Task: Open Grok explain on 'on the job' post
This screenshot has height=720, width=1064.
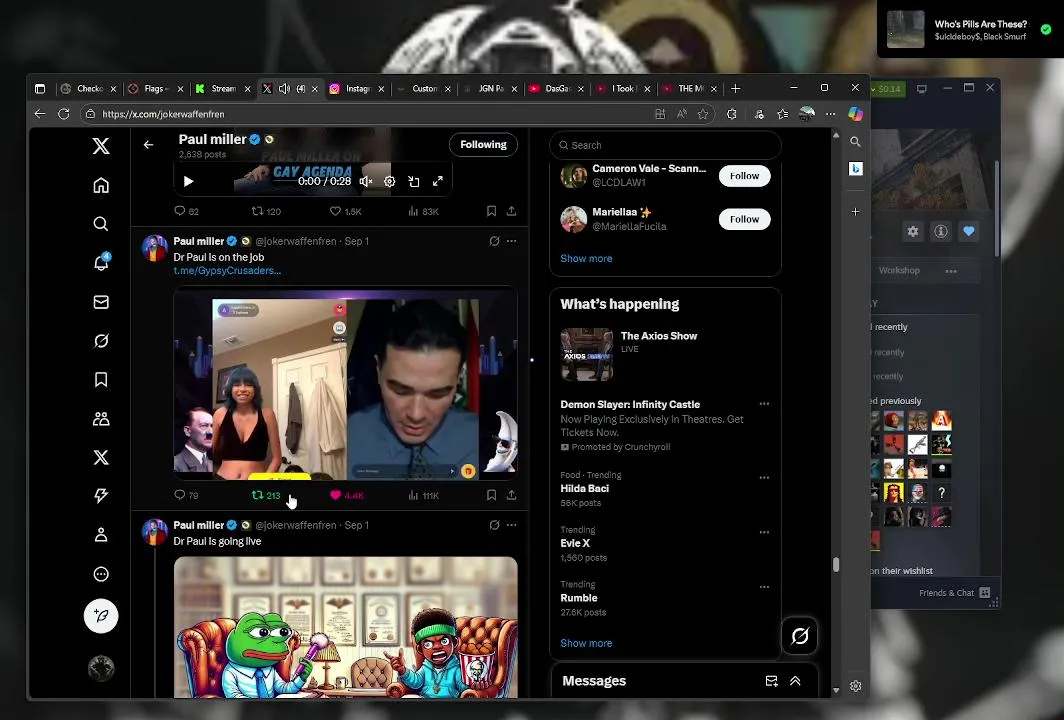Action: click(x=495, y=241)
